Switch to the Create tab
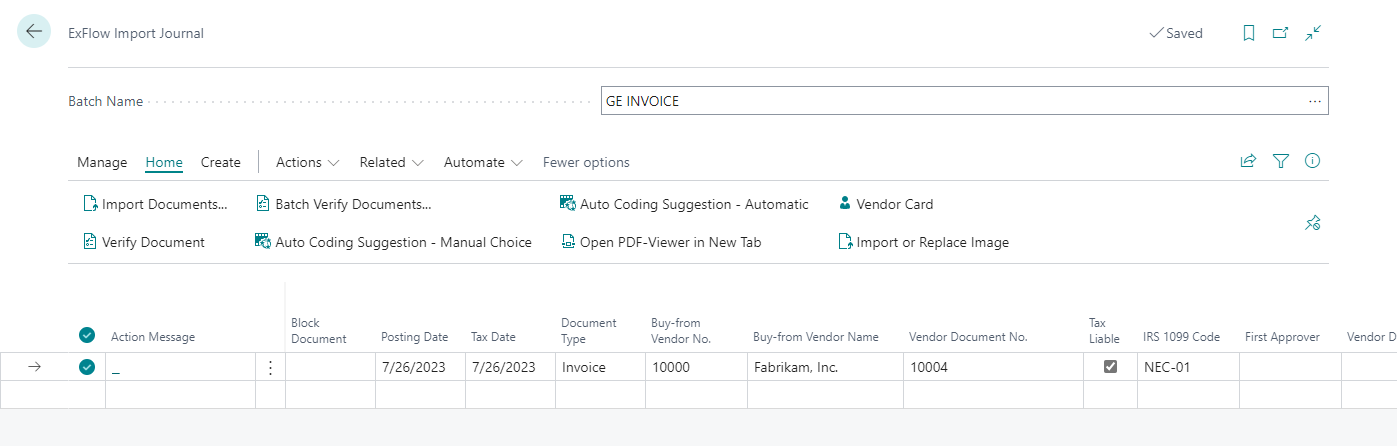1397x446 pixels. tap(221, 162)
